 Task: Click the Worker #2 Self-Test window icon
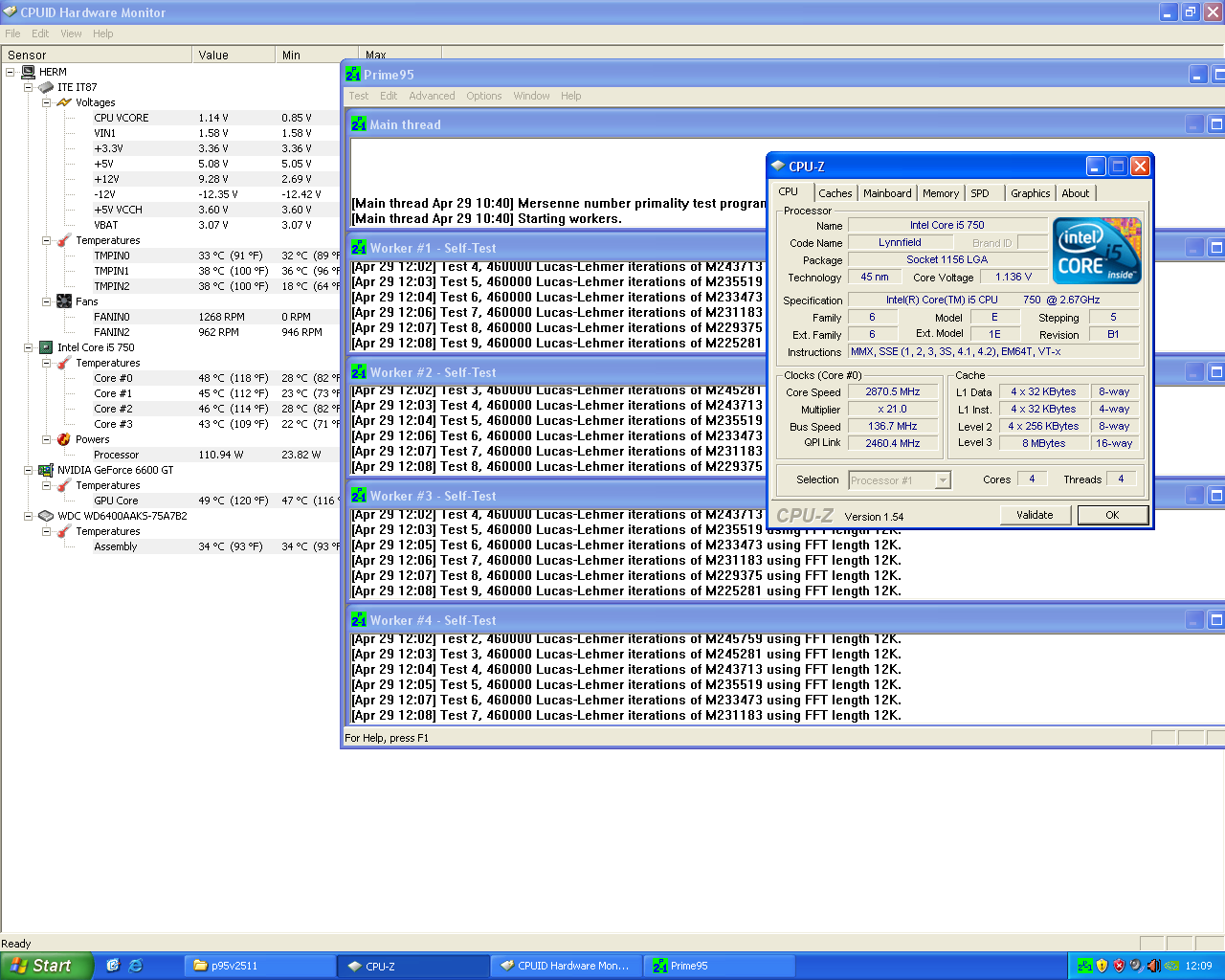(x=359, y=372)
